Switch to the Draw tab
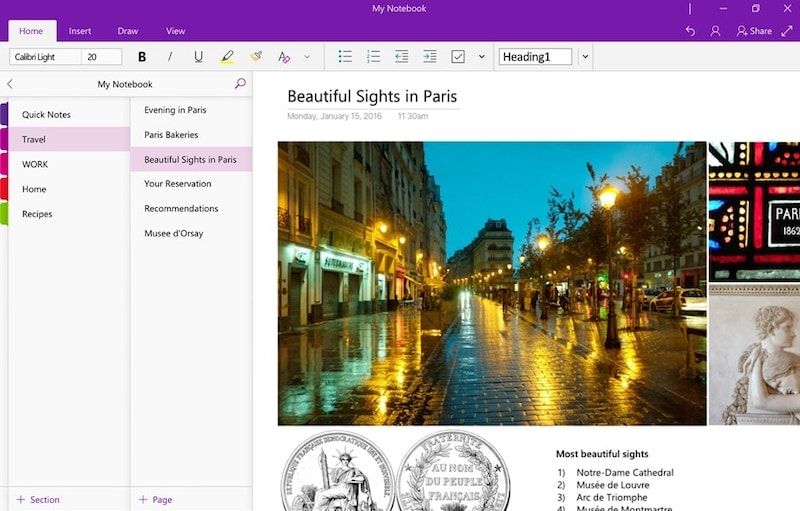 pyautogui.click(x=128, y=31)
